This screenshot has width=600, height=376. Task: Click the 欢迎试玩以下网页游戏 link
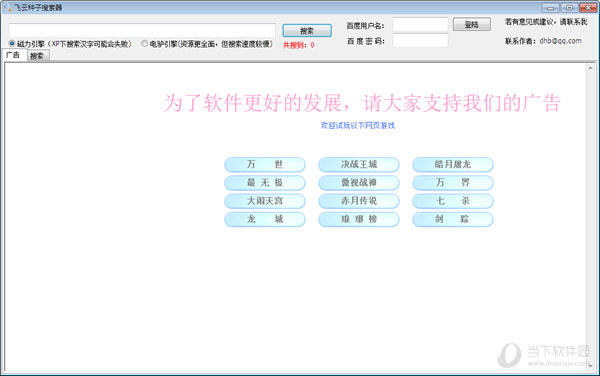point(358,125)
